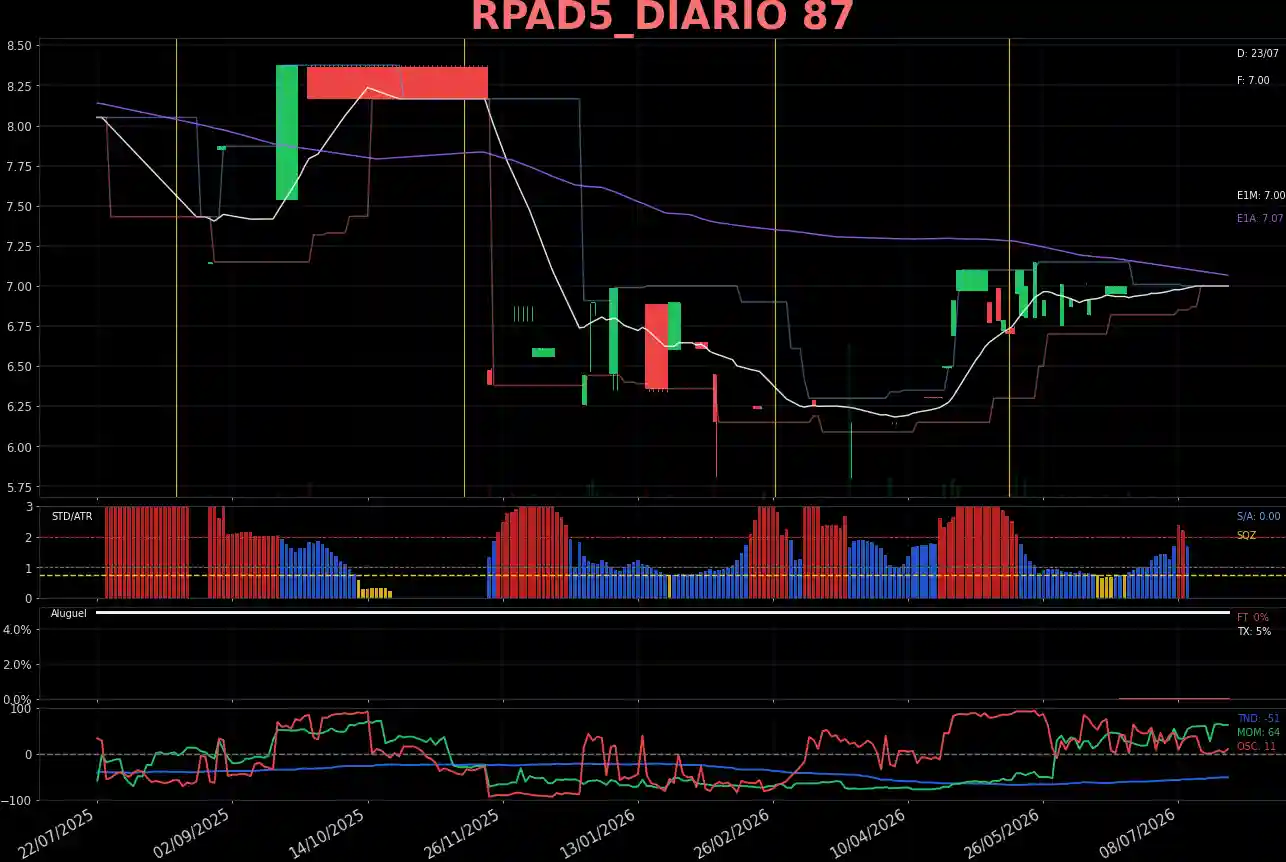The width and height of the screenshot is (1286, 862).
Task: Click the 1 tick on STD/ATR axis
Action: [29, 568]
